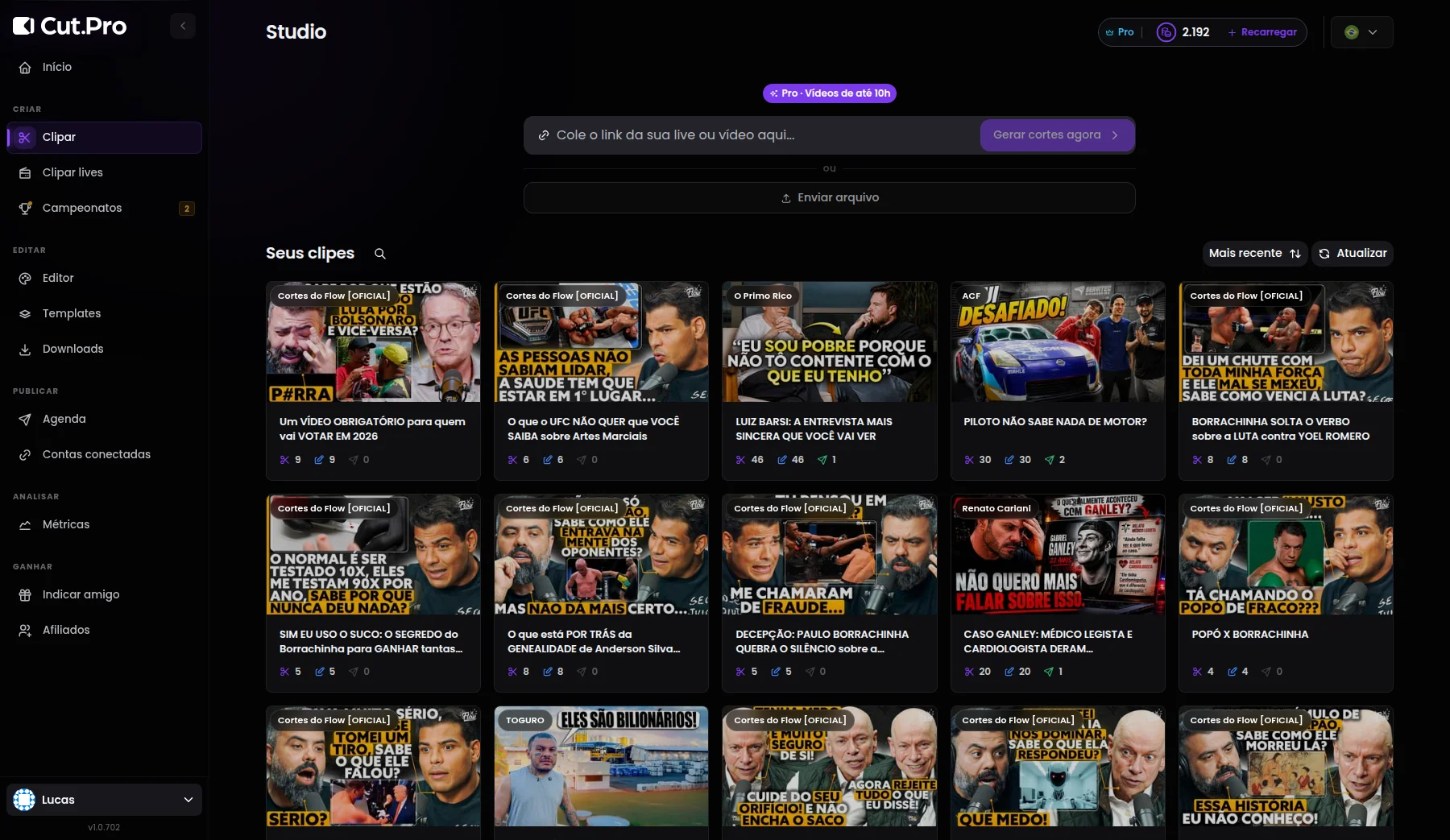Click the Métricas chart icon
This screenshot has height=840, width=1450.
coord(25,524)
